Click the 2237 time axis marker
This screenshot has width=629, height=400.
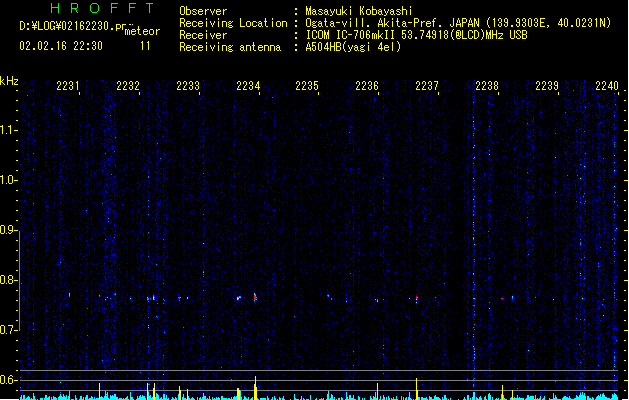[427, 86]
